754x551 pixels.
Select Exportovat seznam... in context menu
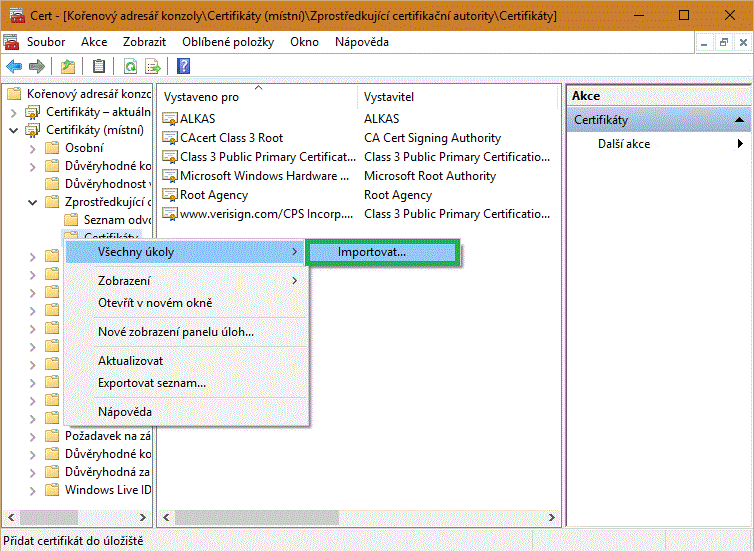[152, 382]
